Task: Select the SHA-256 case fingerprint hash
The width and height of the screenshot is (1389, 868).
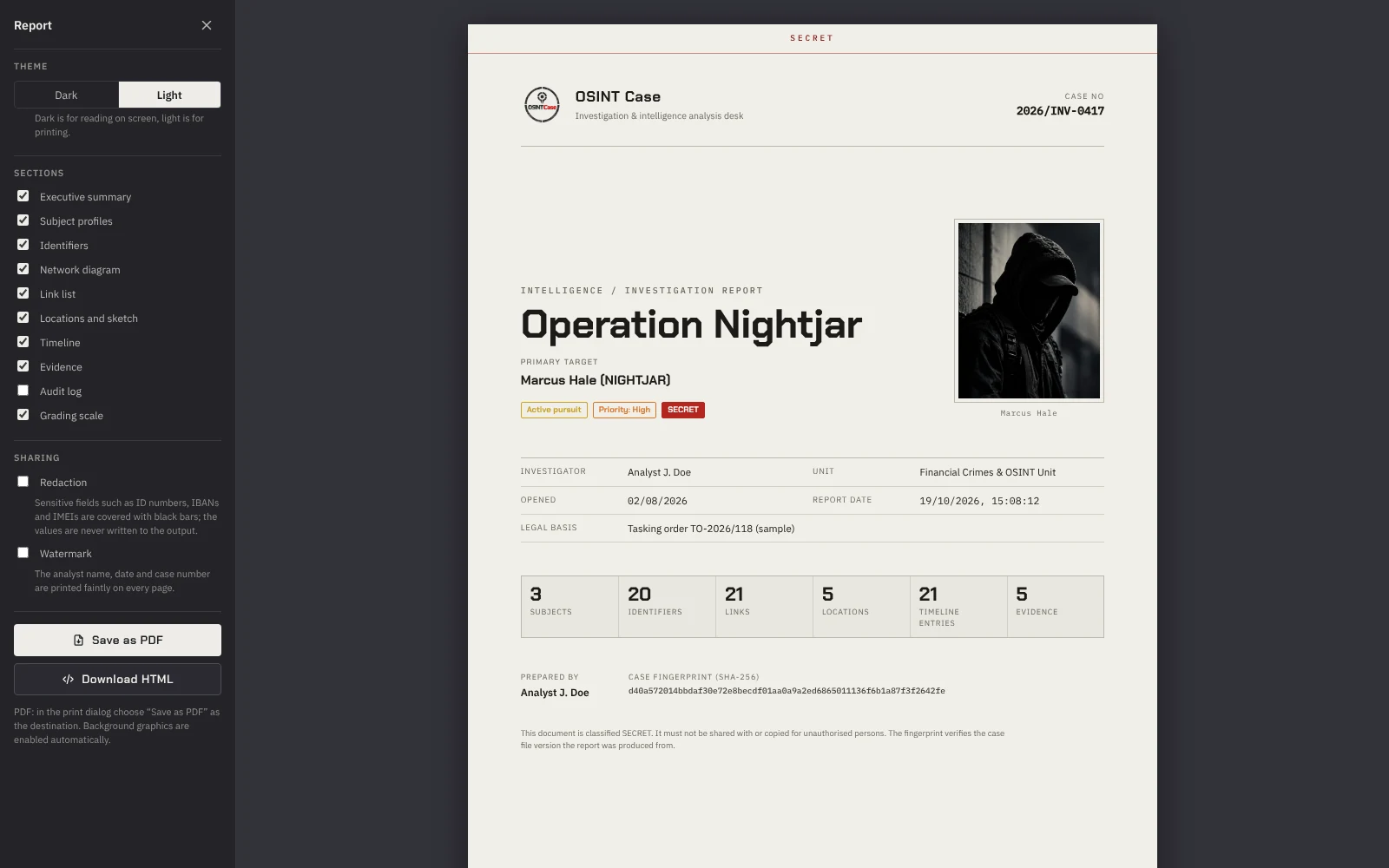Action: tap(787, 691)
